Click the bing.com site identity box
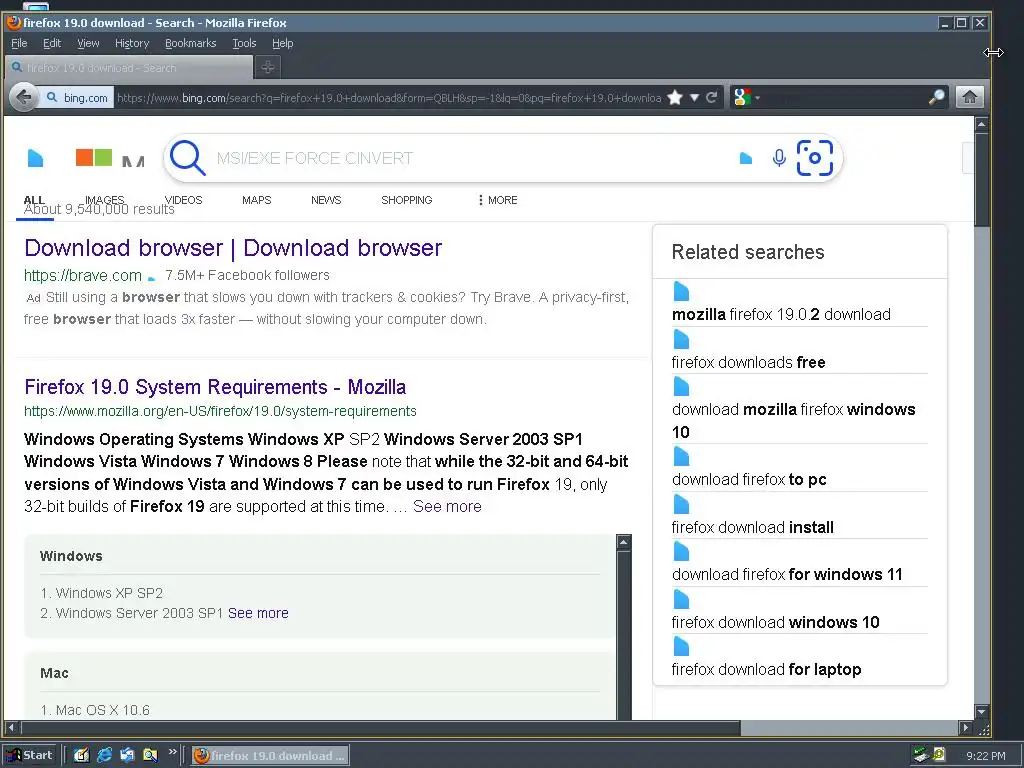 [77, 98]
